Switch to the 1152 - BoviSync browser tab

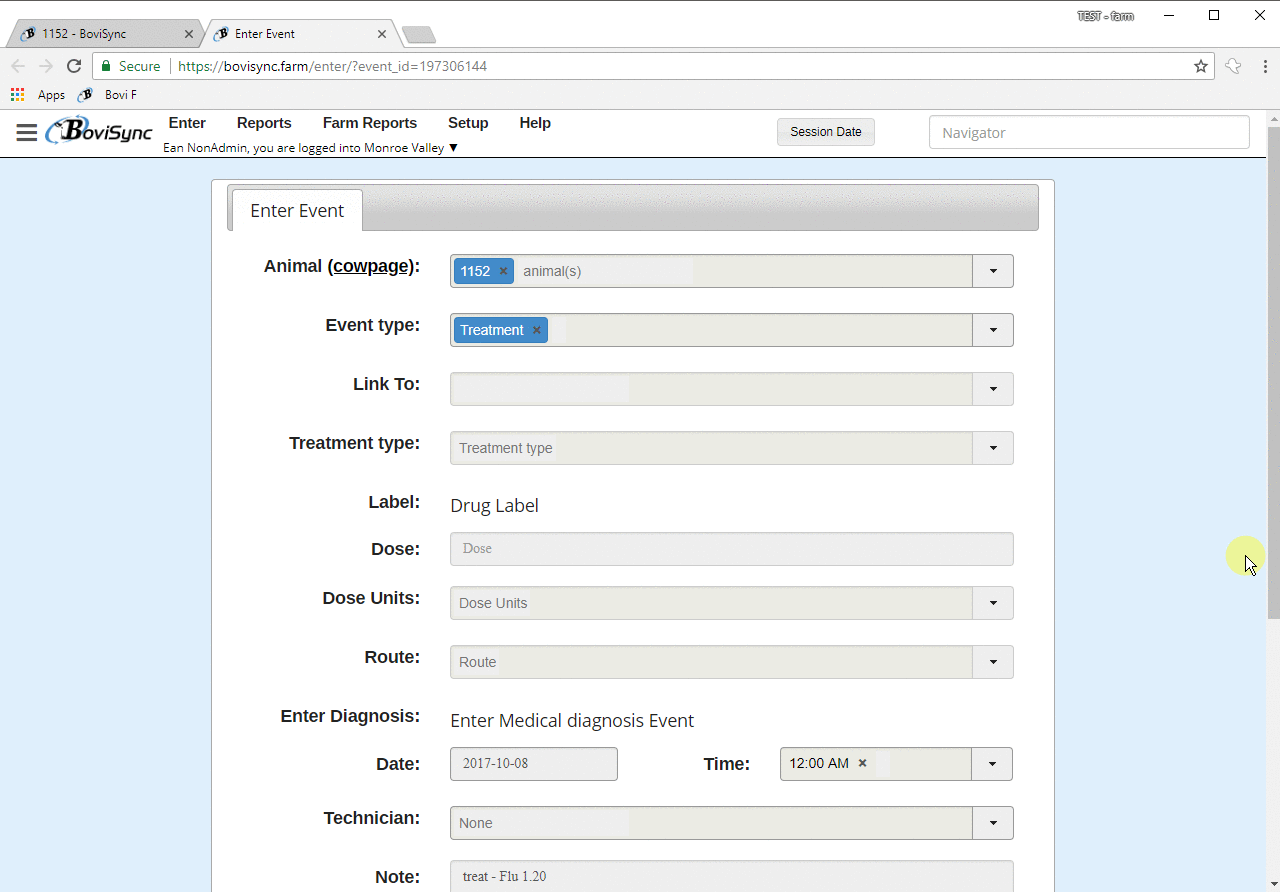click(105, 34)
